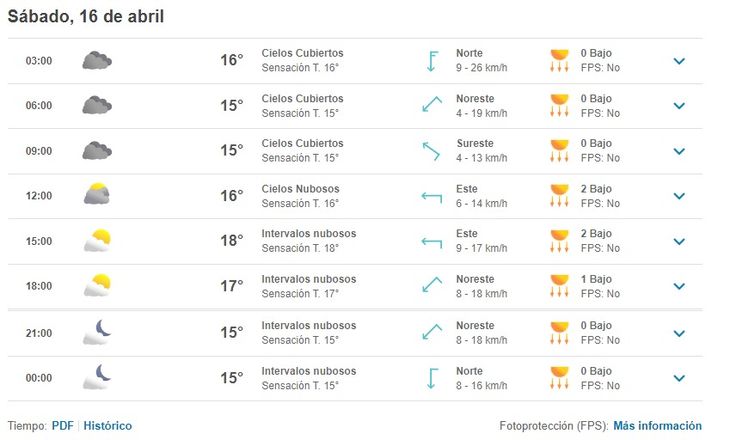The height and width of the screenshot is (440, 730).
Task: Click the UV index icon at 06:00
Action: tap(559, 106)
